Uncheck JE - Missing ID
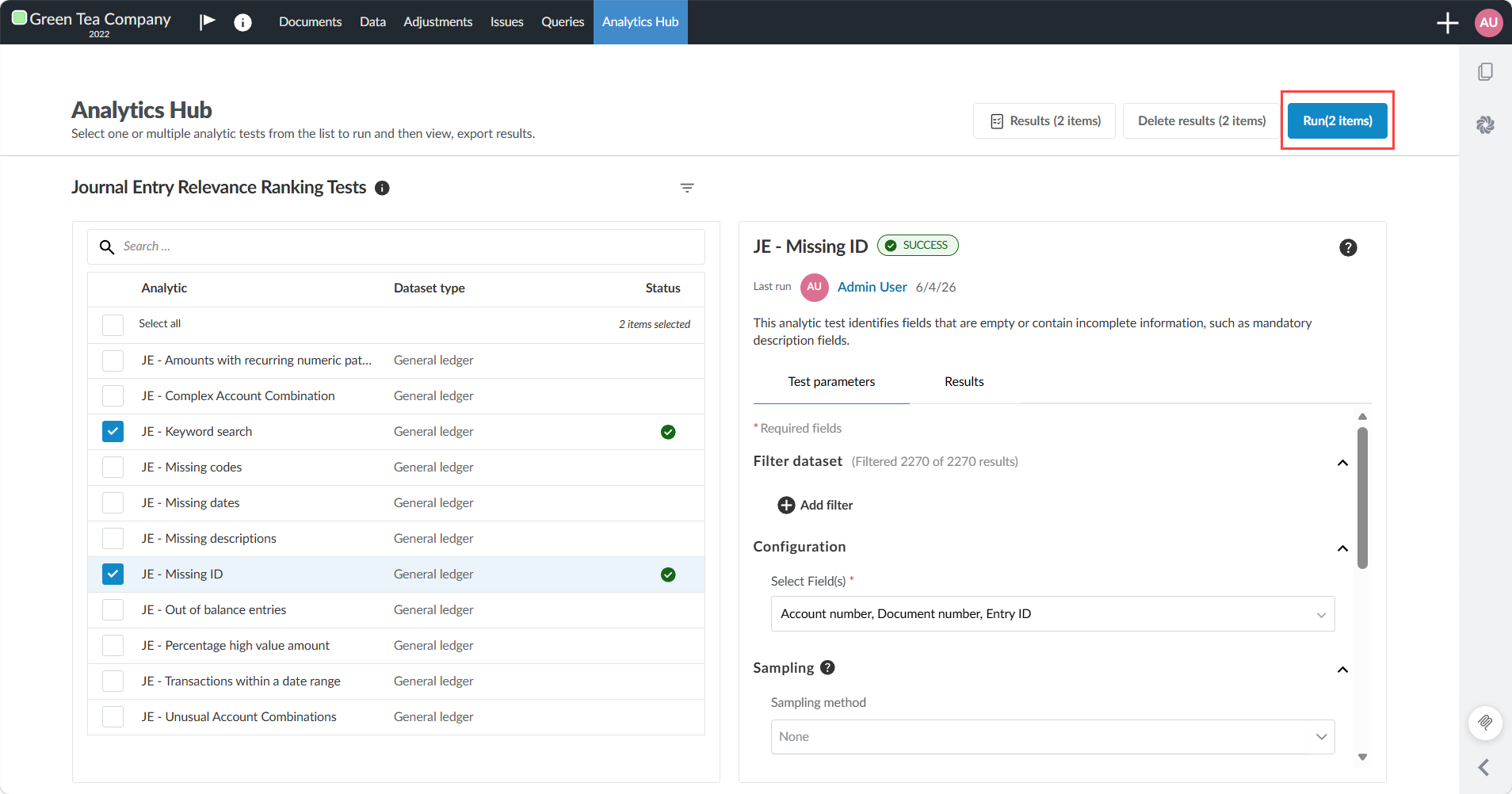The image size is (1512, 794). [x=113, y=575]
